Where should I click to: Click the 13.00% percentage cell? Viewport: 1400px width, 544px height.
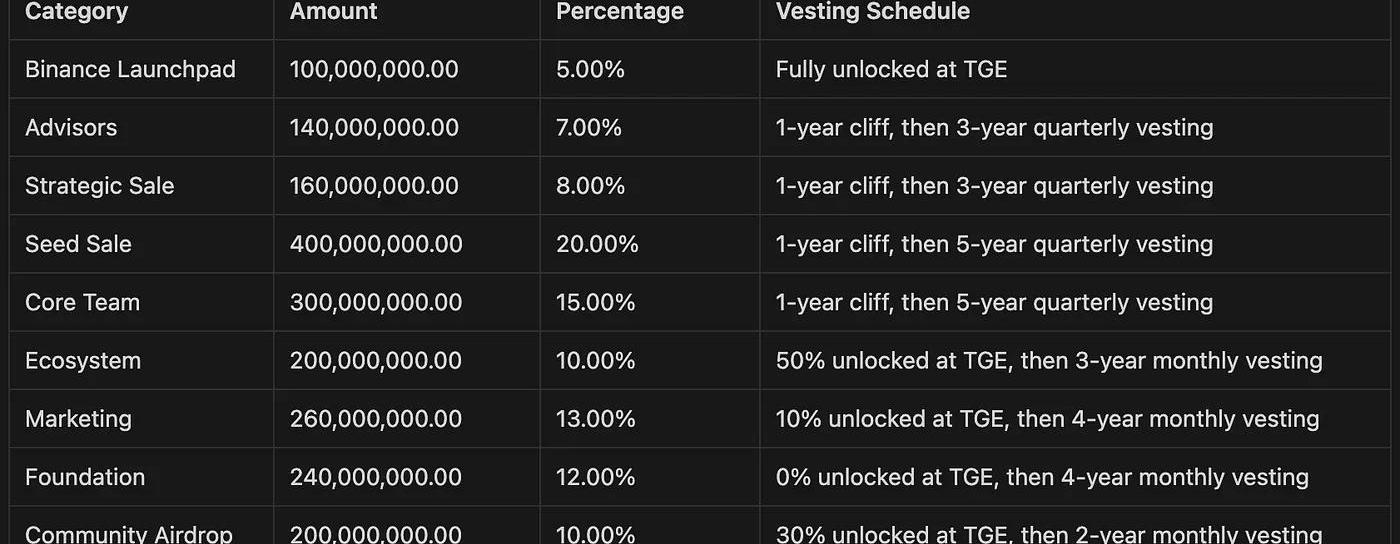click(x=596, y=418)
